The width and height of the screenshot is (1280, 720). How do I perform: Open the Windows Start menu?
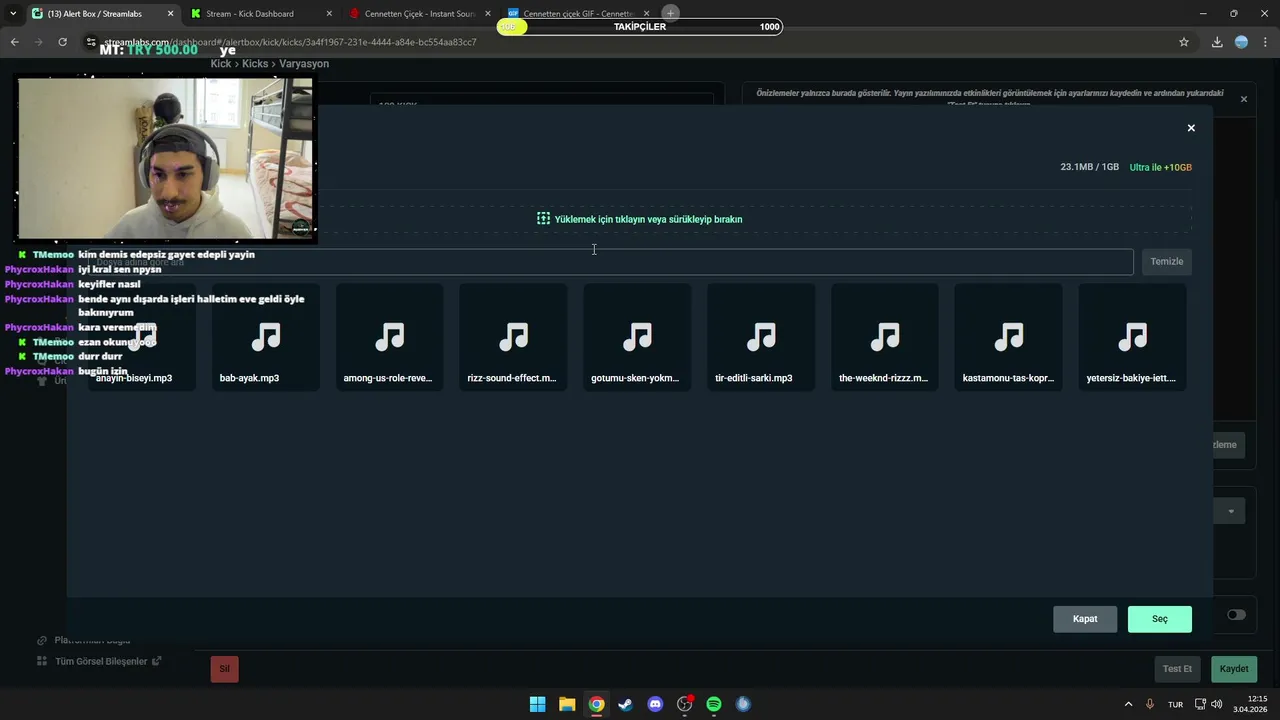(537, 704)
